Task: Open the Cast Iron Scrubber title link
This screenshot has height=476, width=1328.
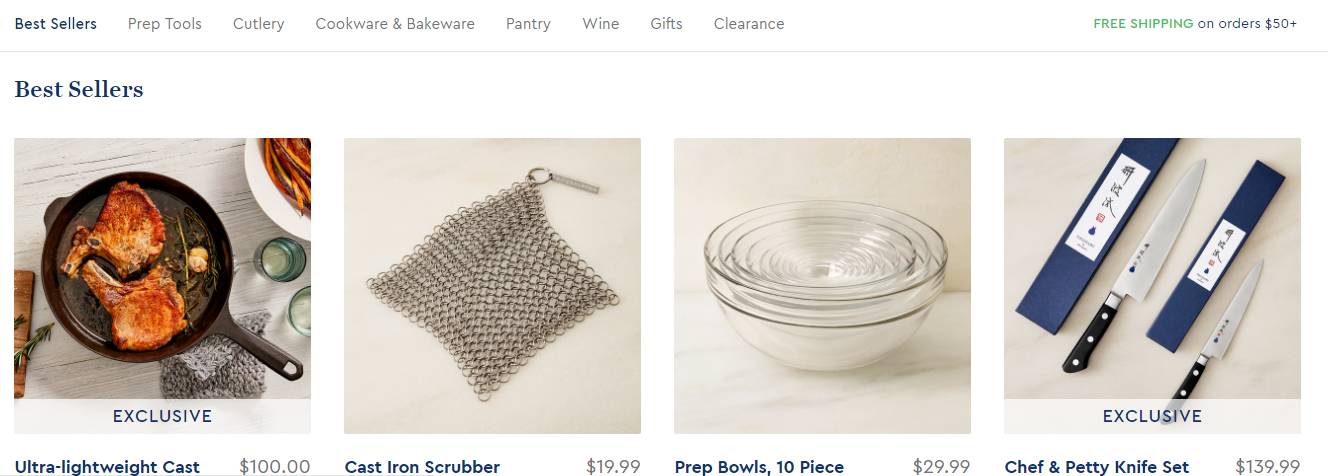Action: point(422,467)
